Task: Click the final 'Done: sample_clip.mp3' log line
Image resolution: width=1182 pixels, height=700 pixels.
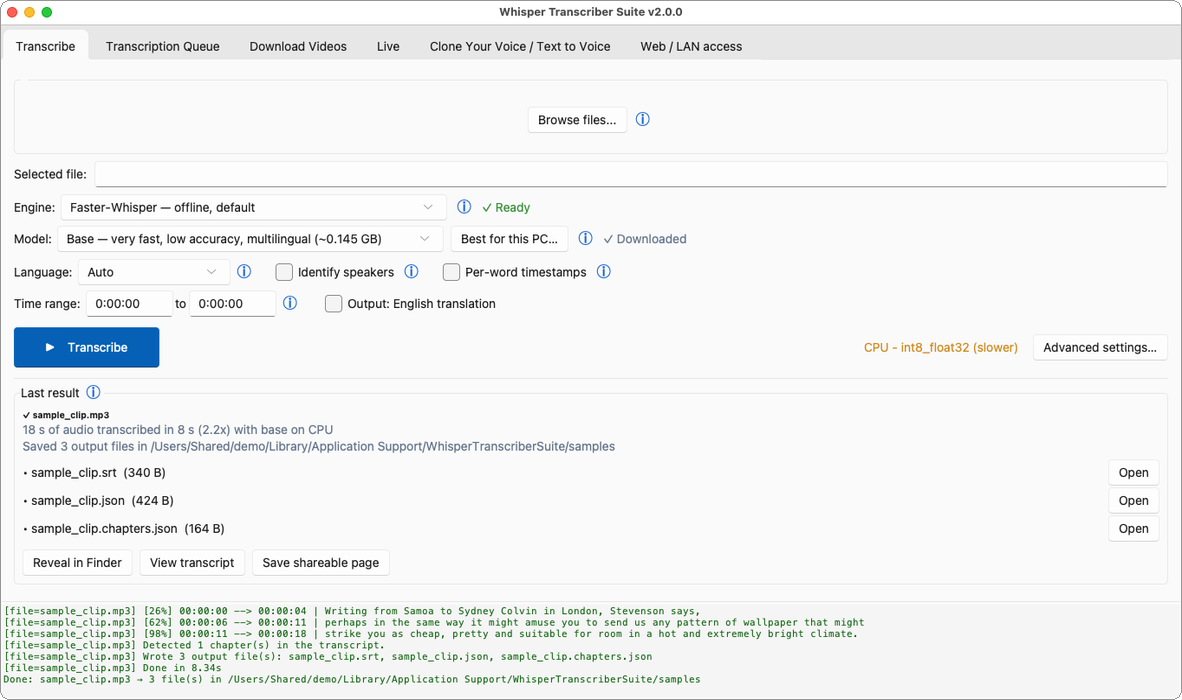Action: [x=352, y=679]
